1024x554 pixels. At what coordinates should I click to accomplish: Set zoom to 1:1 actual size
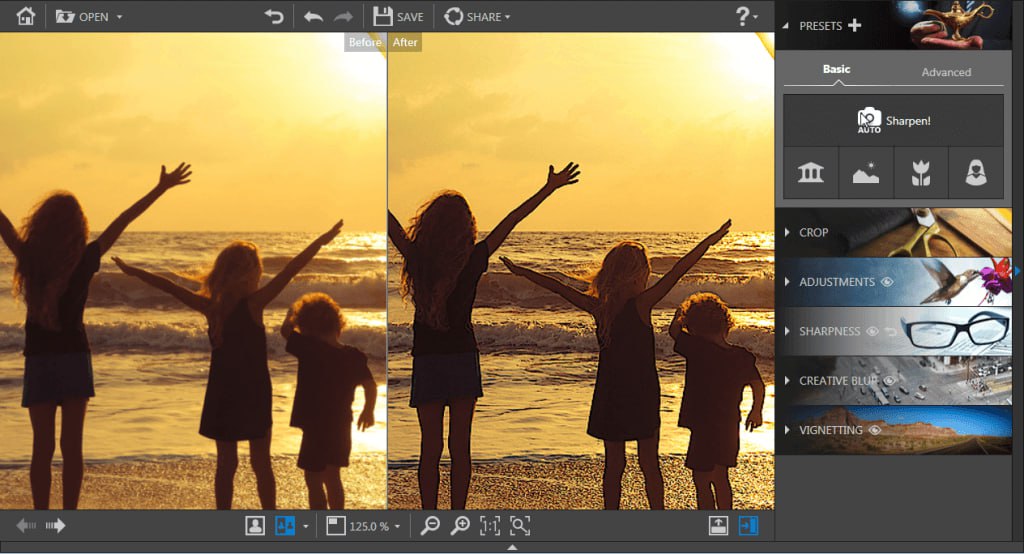tap(490, 526)
